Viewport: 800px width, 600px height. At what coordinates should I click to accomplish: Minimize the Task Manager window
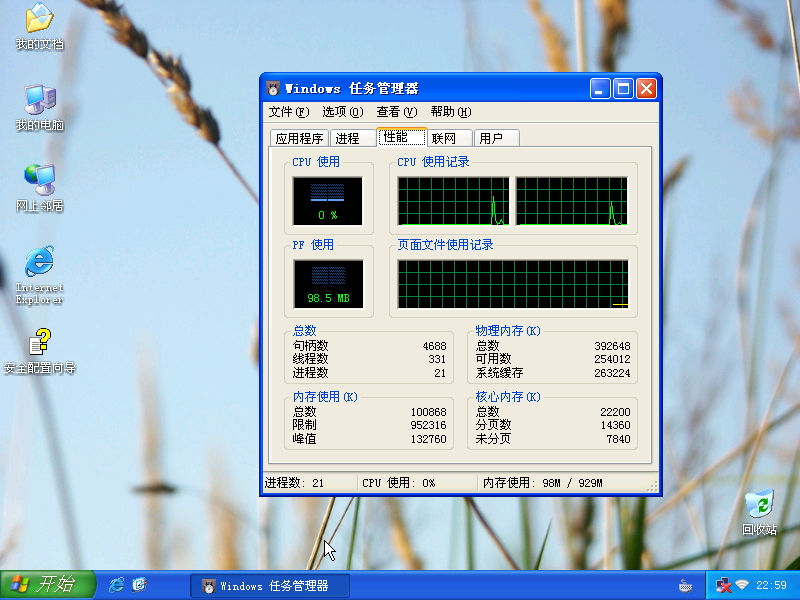[600, 89]
